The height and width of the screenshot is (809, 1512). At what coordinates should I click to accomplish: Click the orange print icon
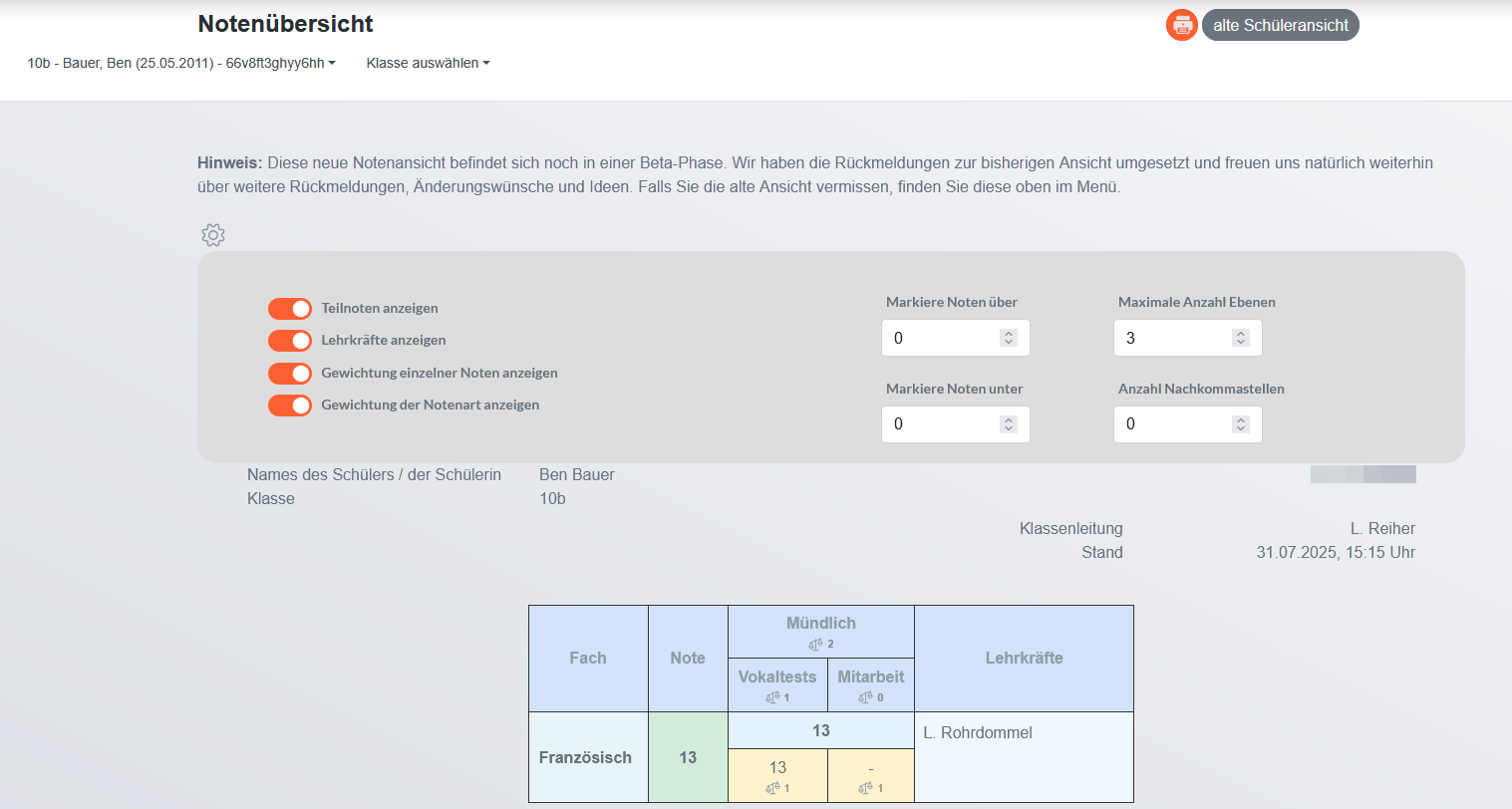(x=1182, y=25)
